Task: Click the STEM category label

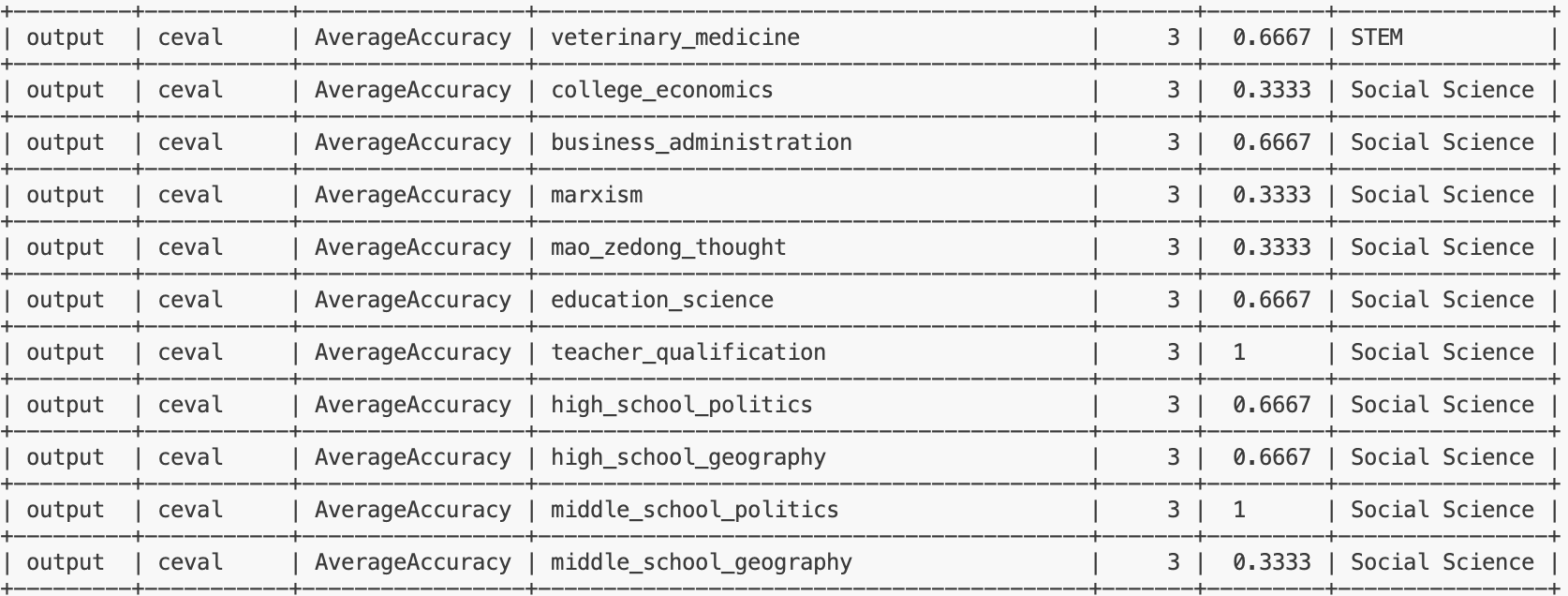Action: pos(1376,37)
